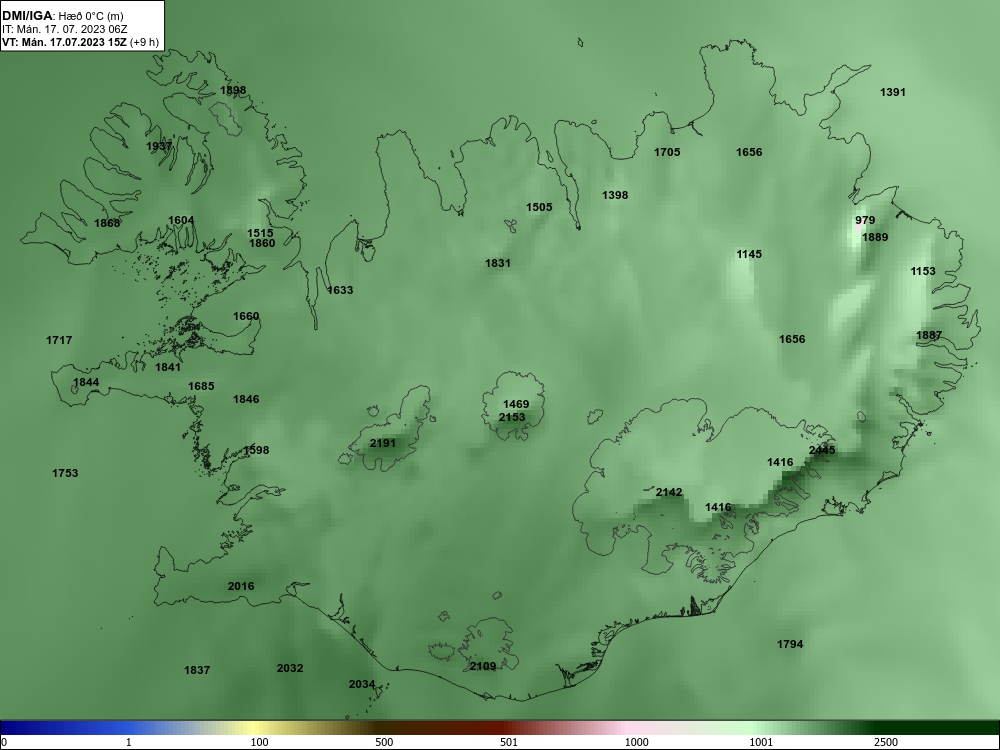
Task: Click the map value 1145
Action: tap(749, 254)
